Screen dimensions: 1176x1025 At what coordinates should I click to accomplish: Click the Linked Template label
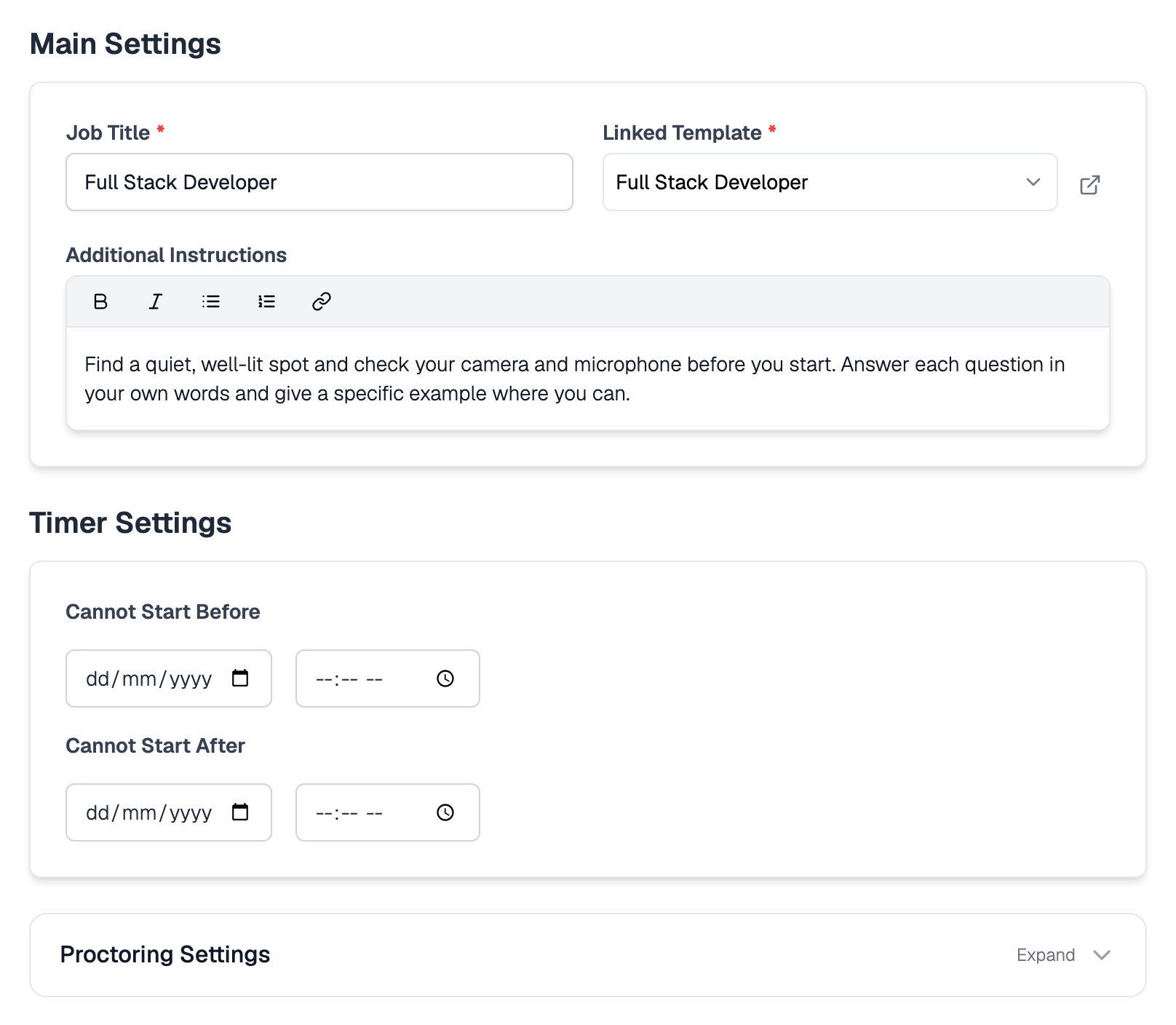click(x=682, y=132)
